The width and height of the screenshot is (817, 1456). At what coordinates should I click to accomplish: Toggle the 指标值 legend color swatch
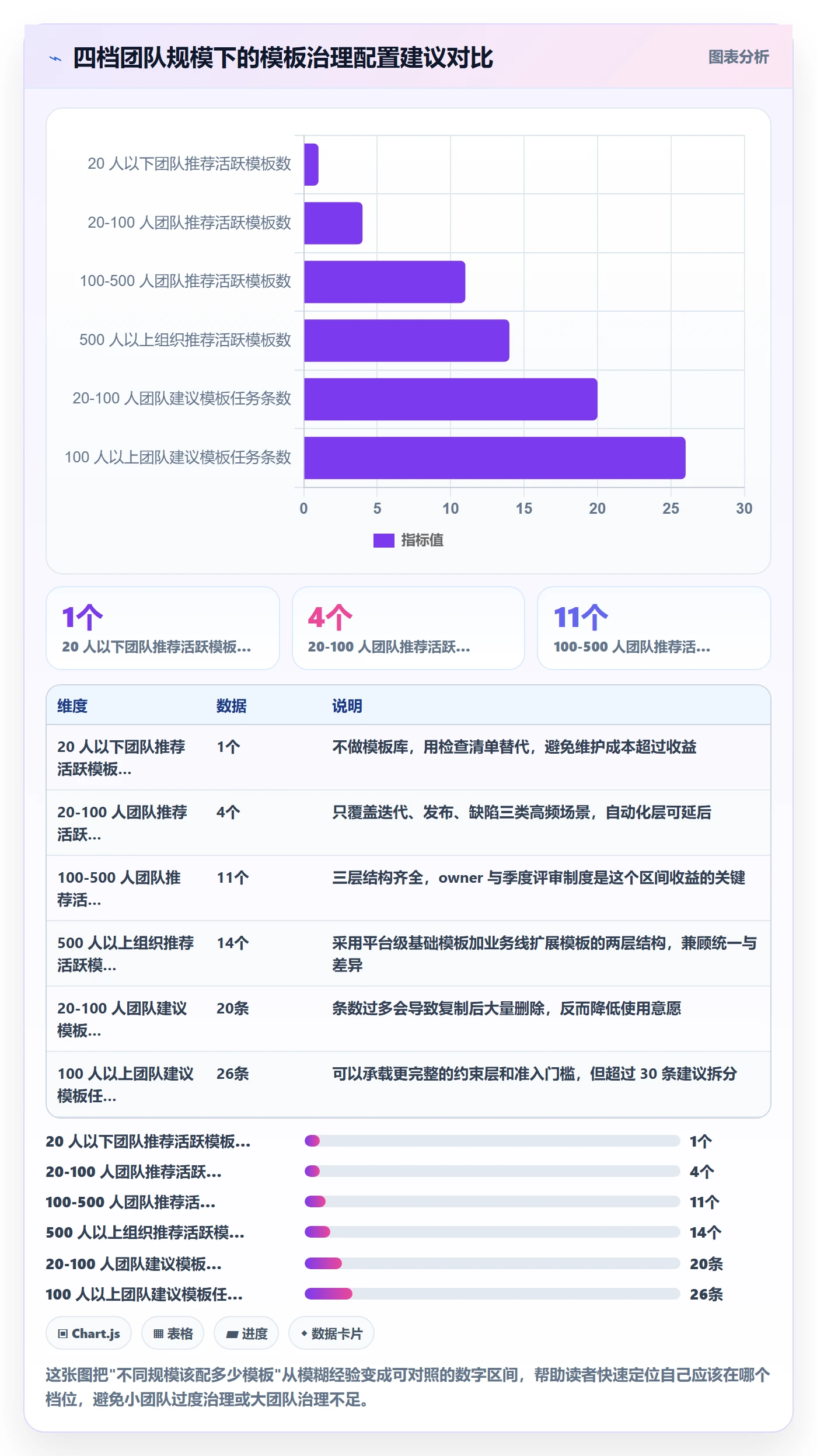(x=383, y=541)
